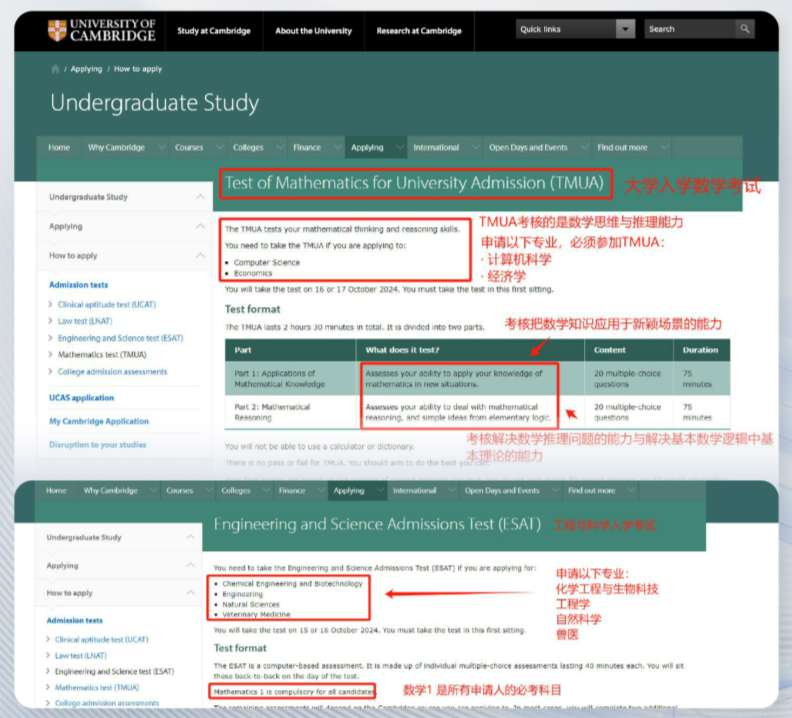The image size is (792, 718).
Task: Expand chevron beside upper Courses tab
Action: click(x=220, y=147)
